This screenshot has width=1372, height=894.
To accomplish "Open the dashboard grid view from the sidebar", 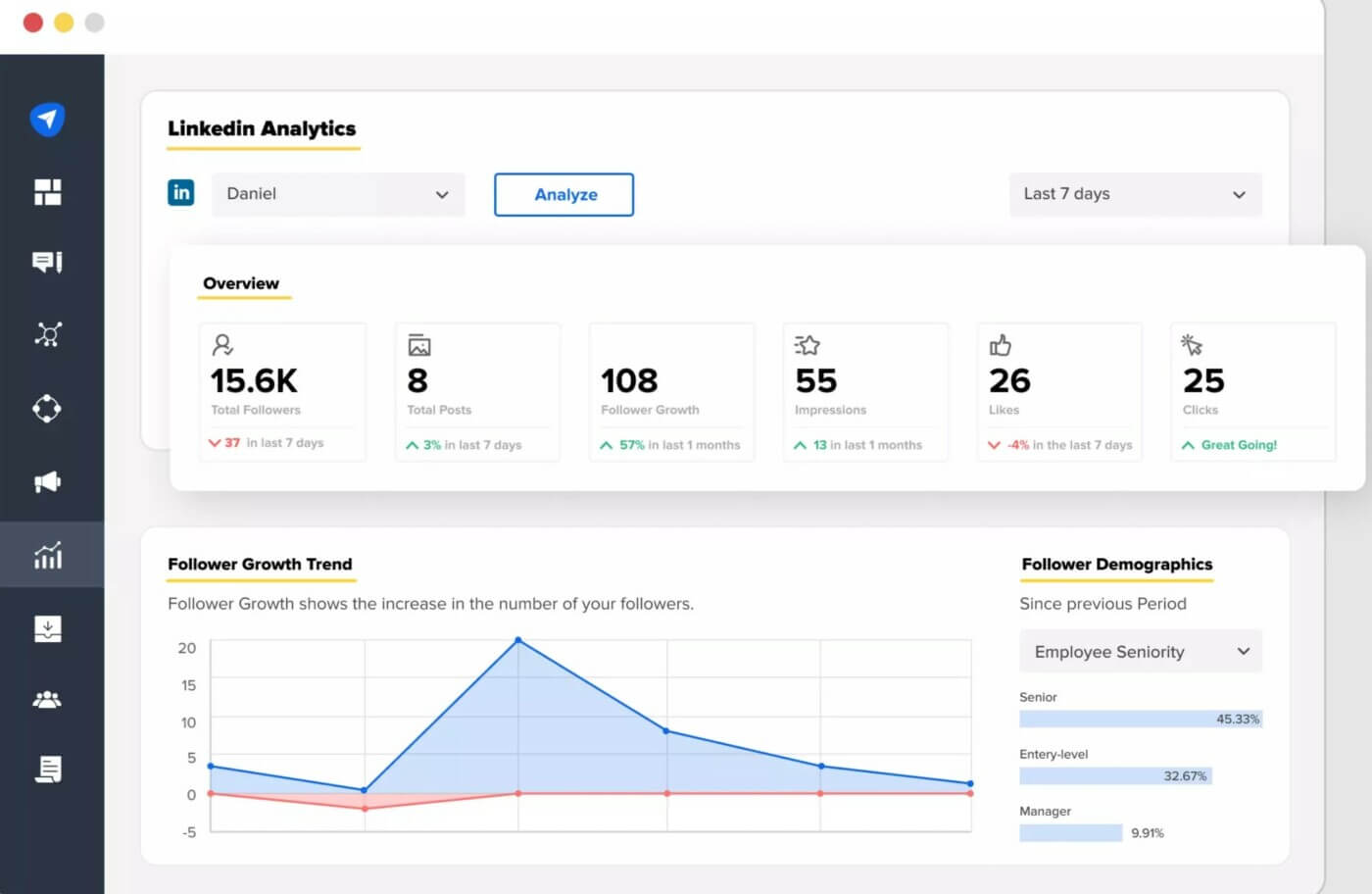I will (x=47, y=192).
